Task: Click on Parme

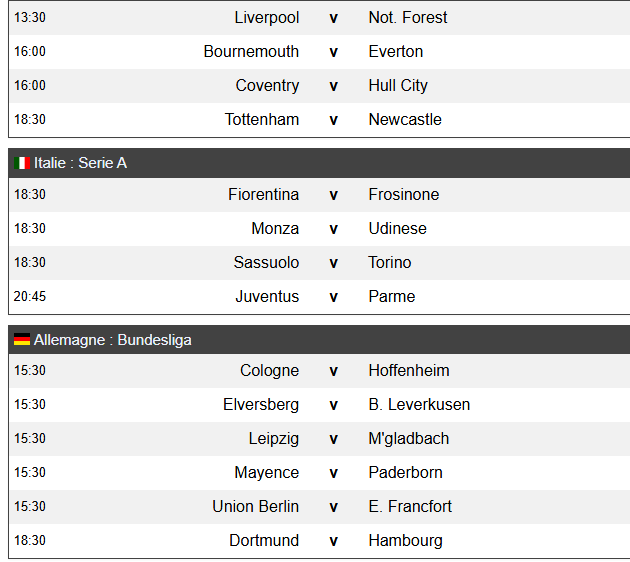Action: click(x=392, y=296)
